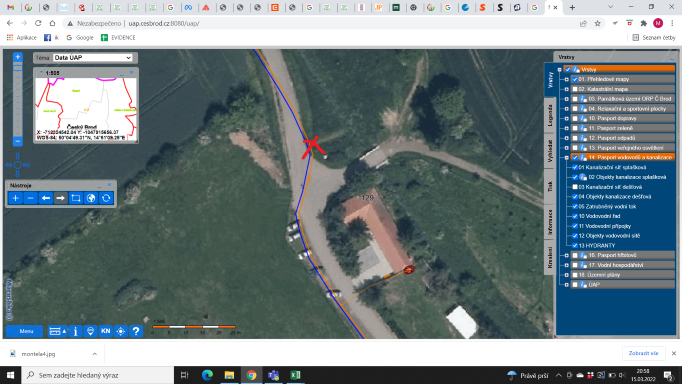Viewport: 682px width, 384px height.
Task: Expand the 10. Pasport dopravy tree node
Action: 566,118
